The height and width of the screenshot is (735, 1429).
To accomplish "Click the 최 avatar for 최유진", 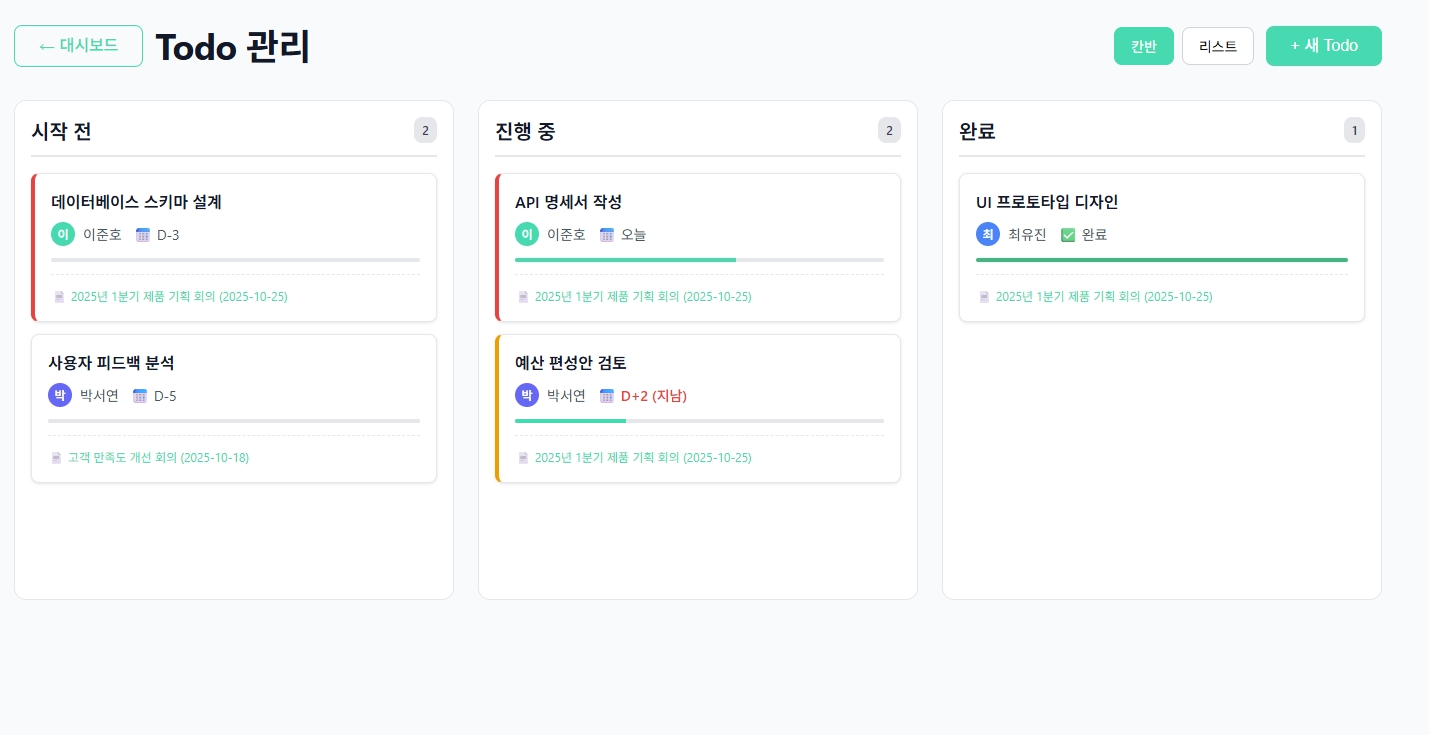I will pos(988,235).
